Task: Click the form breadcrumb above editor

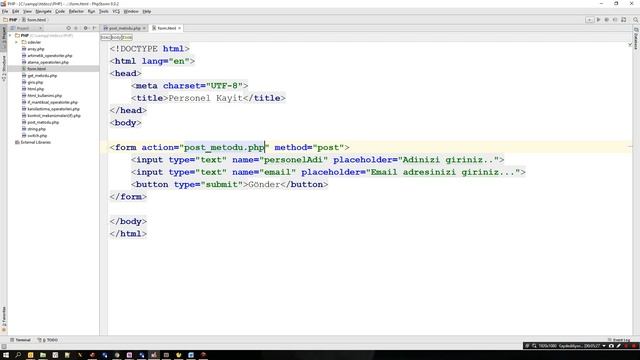Action: tap(127, 37)
